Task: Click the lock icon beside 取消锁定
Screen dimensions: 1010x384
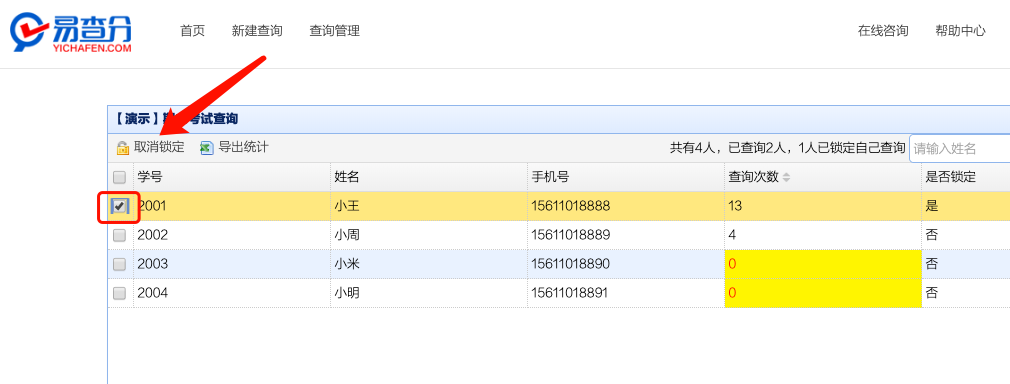Action: [122, 148]
